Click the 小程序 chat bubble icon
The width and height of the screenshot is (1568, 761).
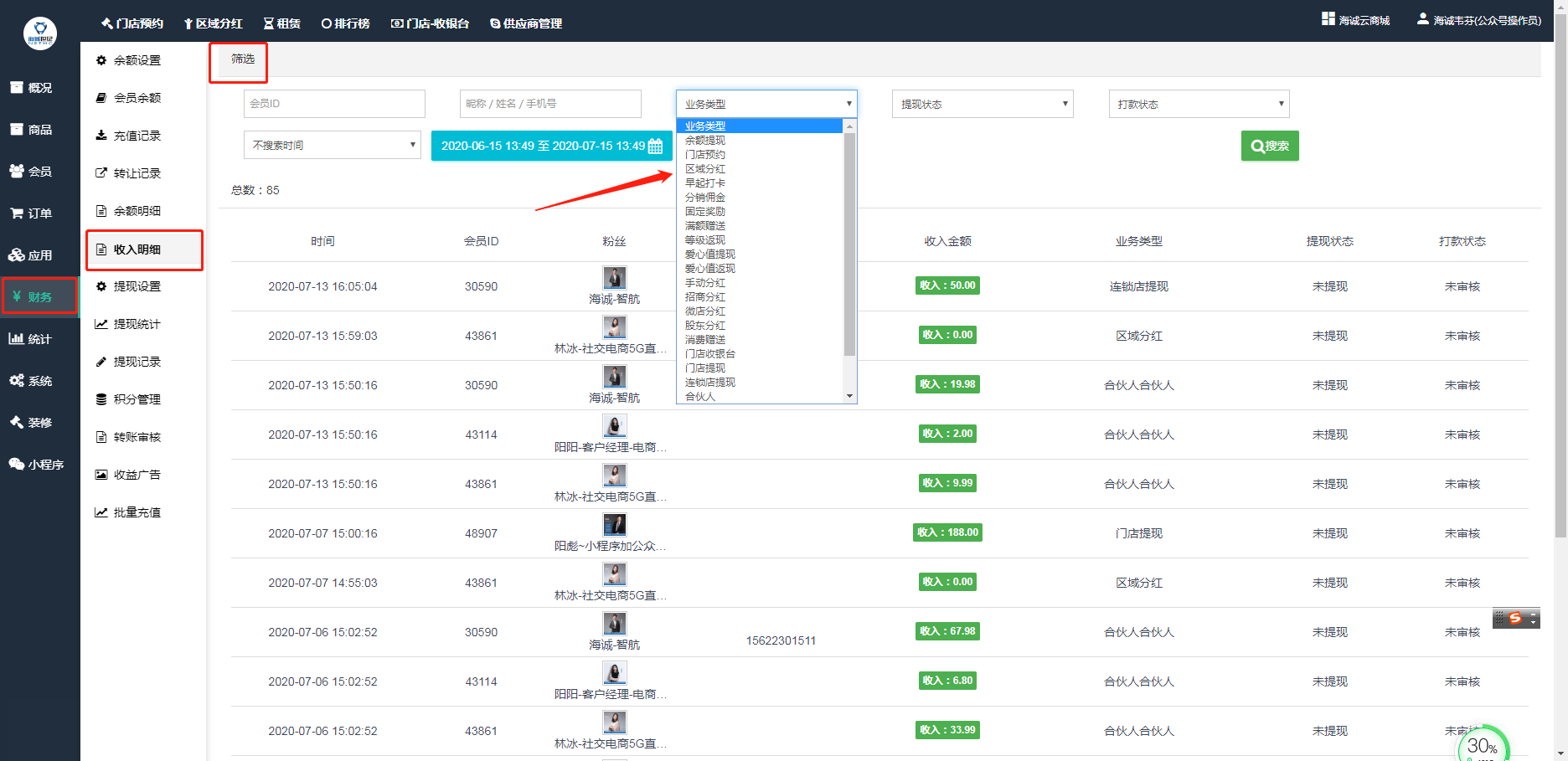(17, 464)
